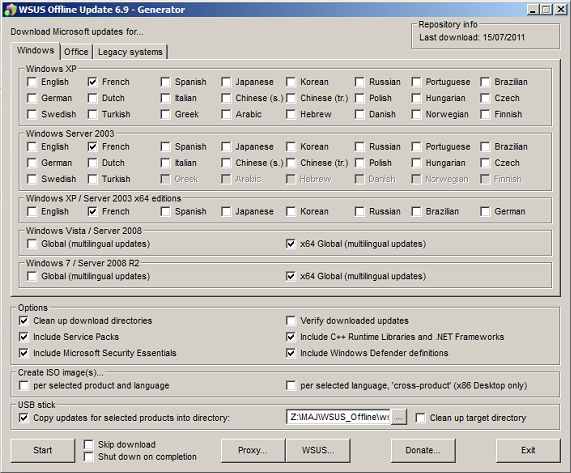Click into the USB target directory field
571x473 pixels.
coord(338,417)
